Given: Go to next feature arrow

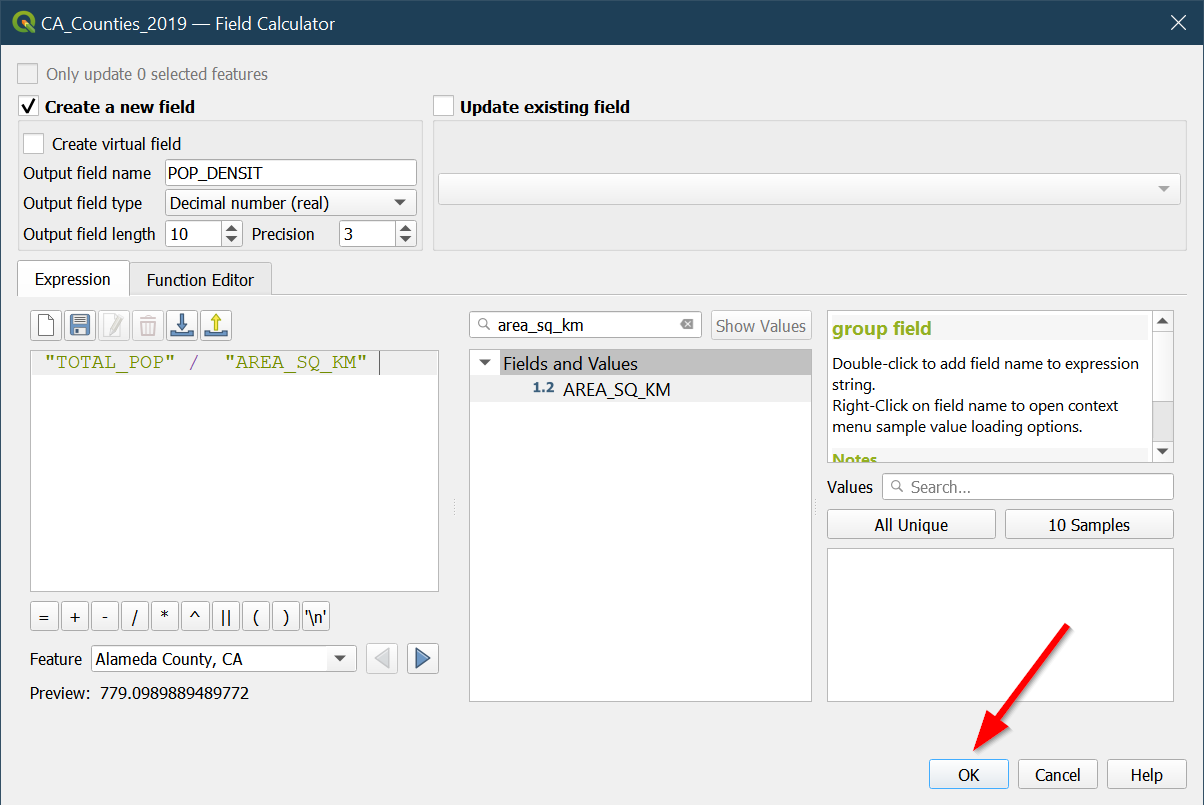Looking at the screenshot, I should [422, 659].
